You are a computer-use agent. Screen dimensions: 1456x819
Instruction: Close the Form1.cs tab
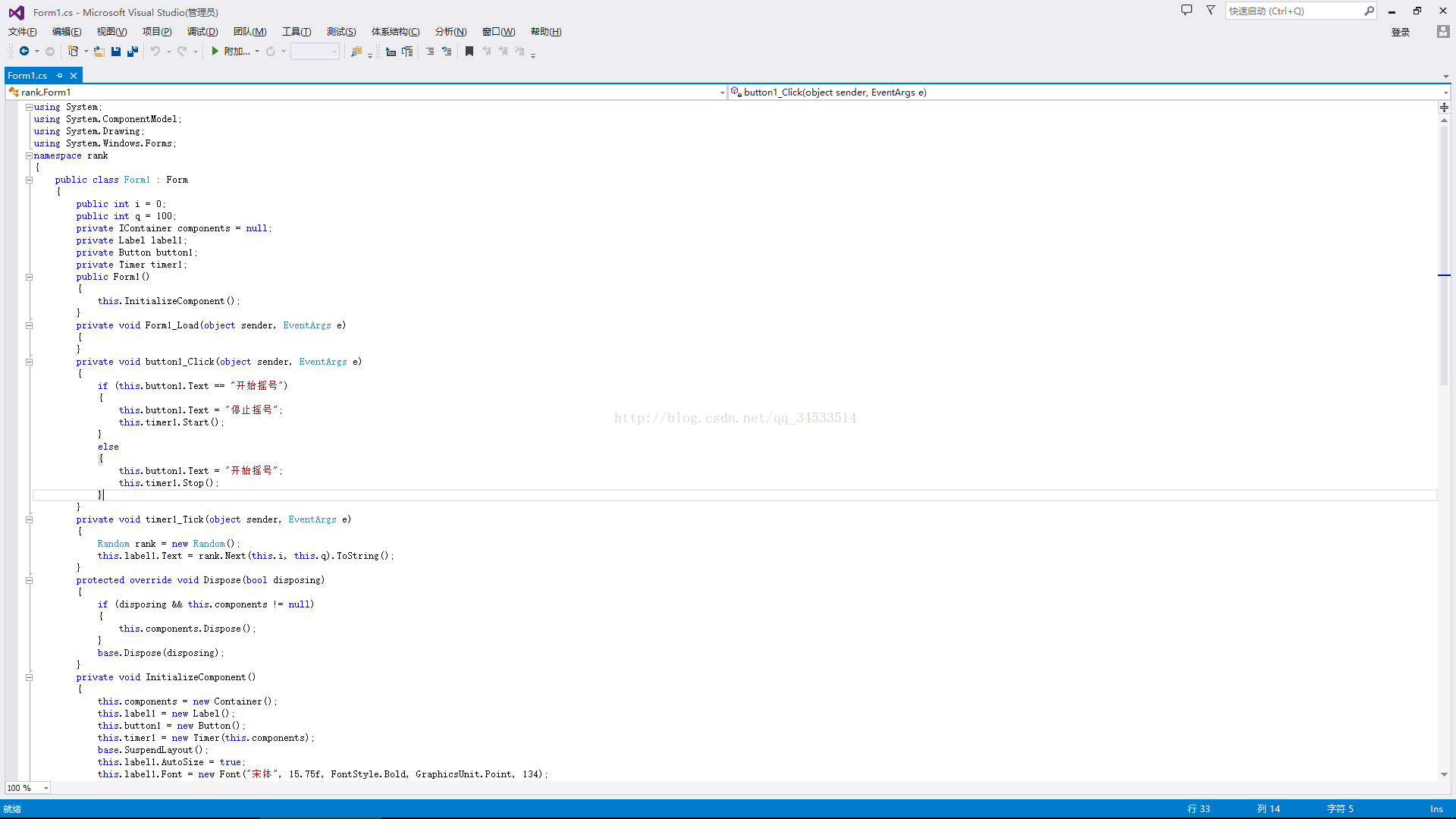click(x=74, y=76)
